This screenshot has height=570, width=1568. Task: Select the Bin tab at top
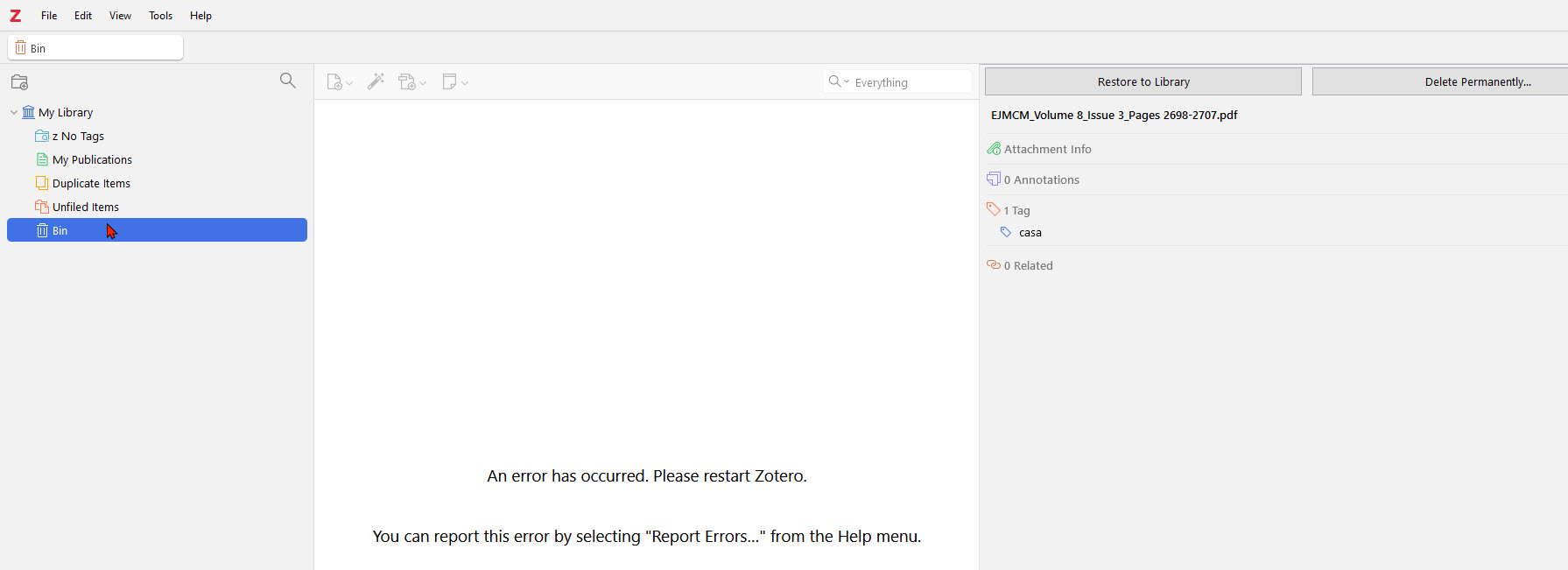[95, 48]
